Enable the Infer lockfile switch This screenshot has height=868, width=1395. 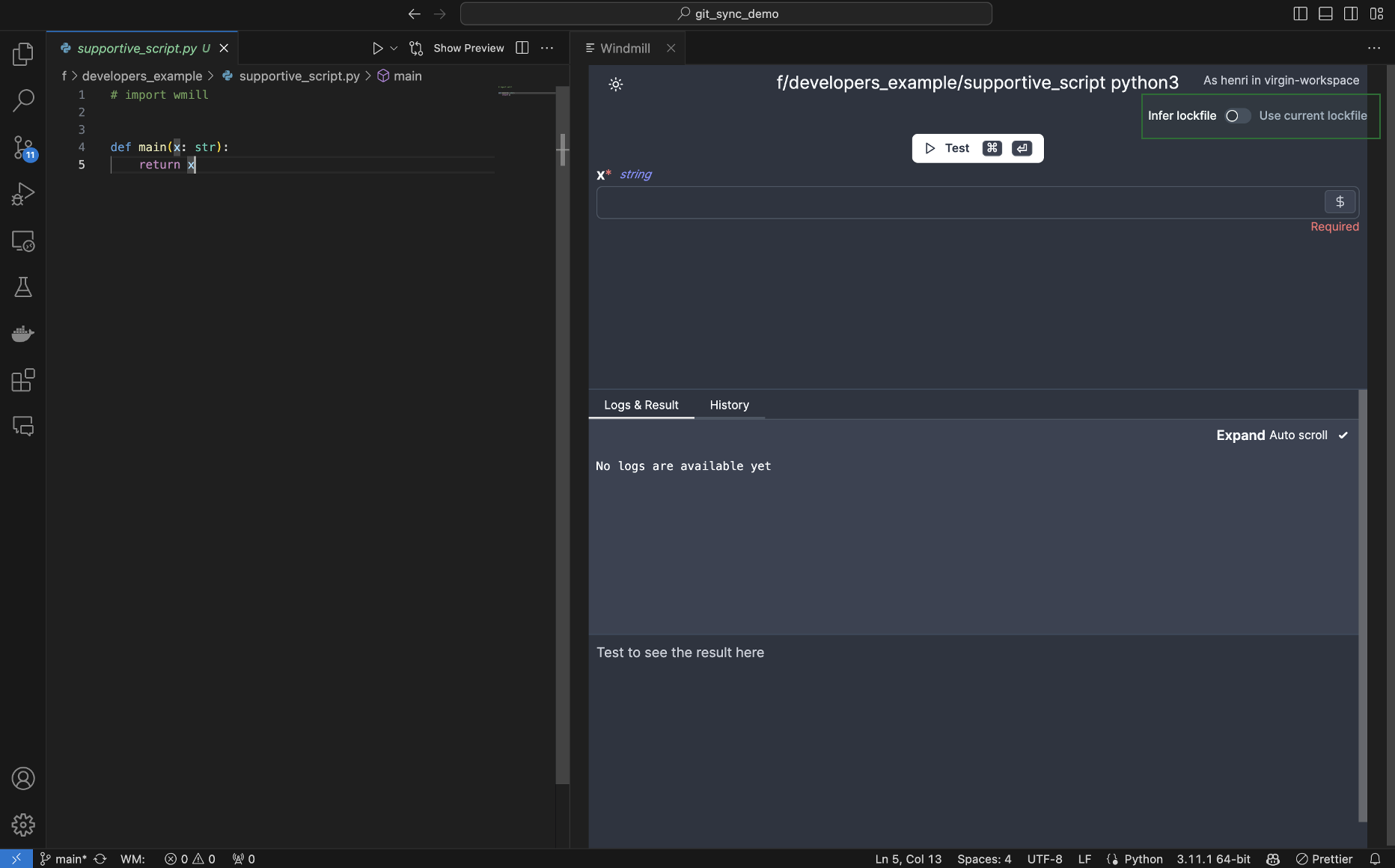pyautogui.click(x=1236, y=116)
